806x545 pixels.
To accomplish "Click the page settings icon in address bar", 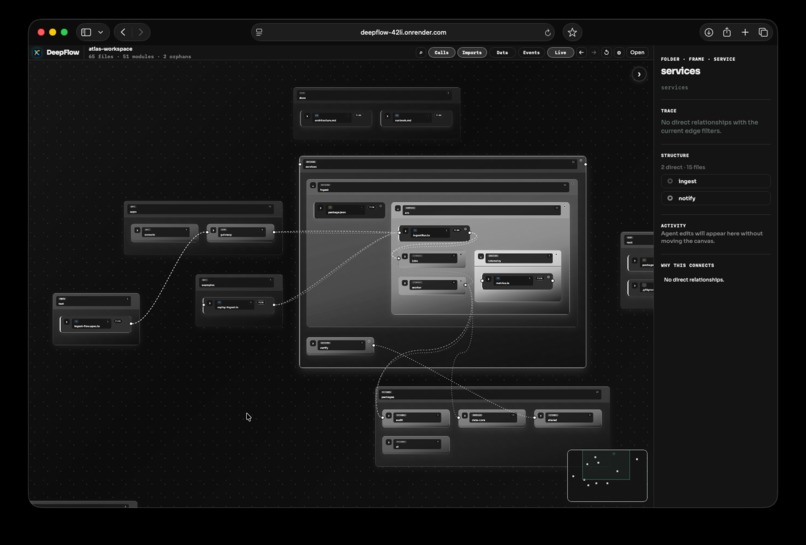I will click(x=259, y=32).
